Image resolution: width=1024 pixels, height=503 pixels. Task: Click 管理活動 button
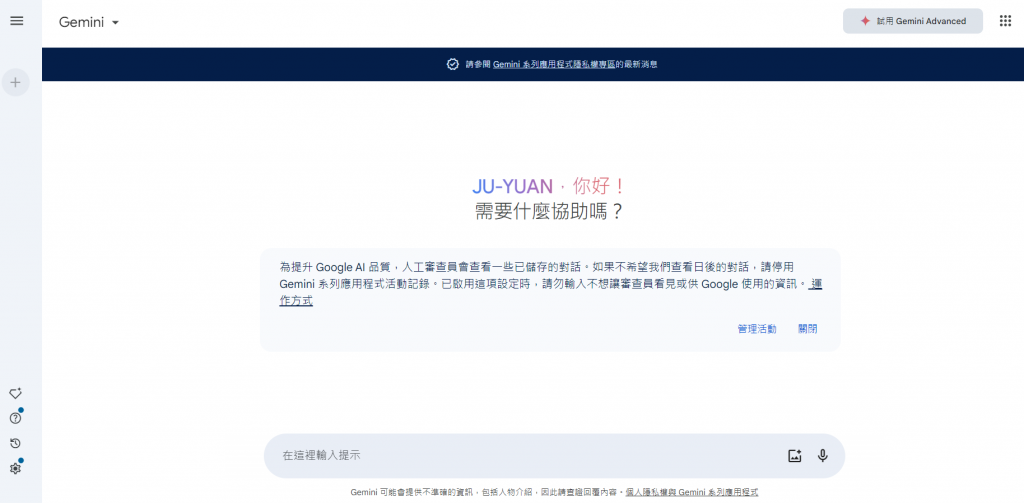click(x=757, y=329)
